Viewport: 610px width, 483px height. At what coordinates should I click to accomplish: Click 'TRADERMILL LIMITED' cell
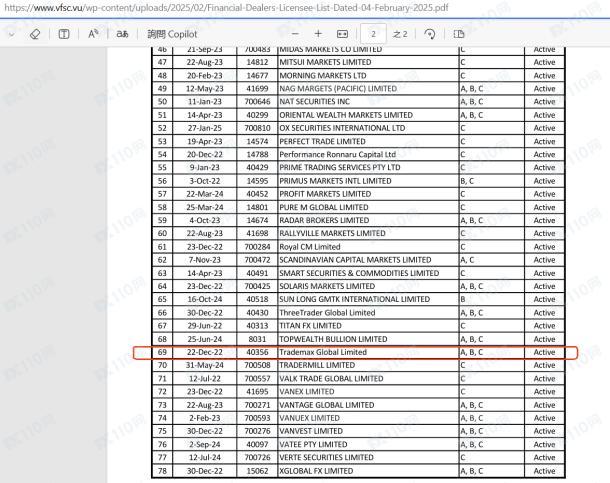coord(368,365)
